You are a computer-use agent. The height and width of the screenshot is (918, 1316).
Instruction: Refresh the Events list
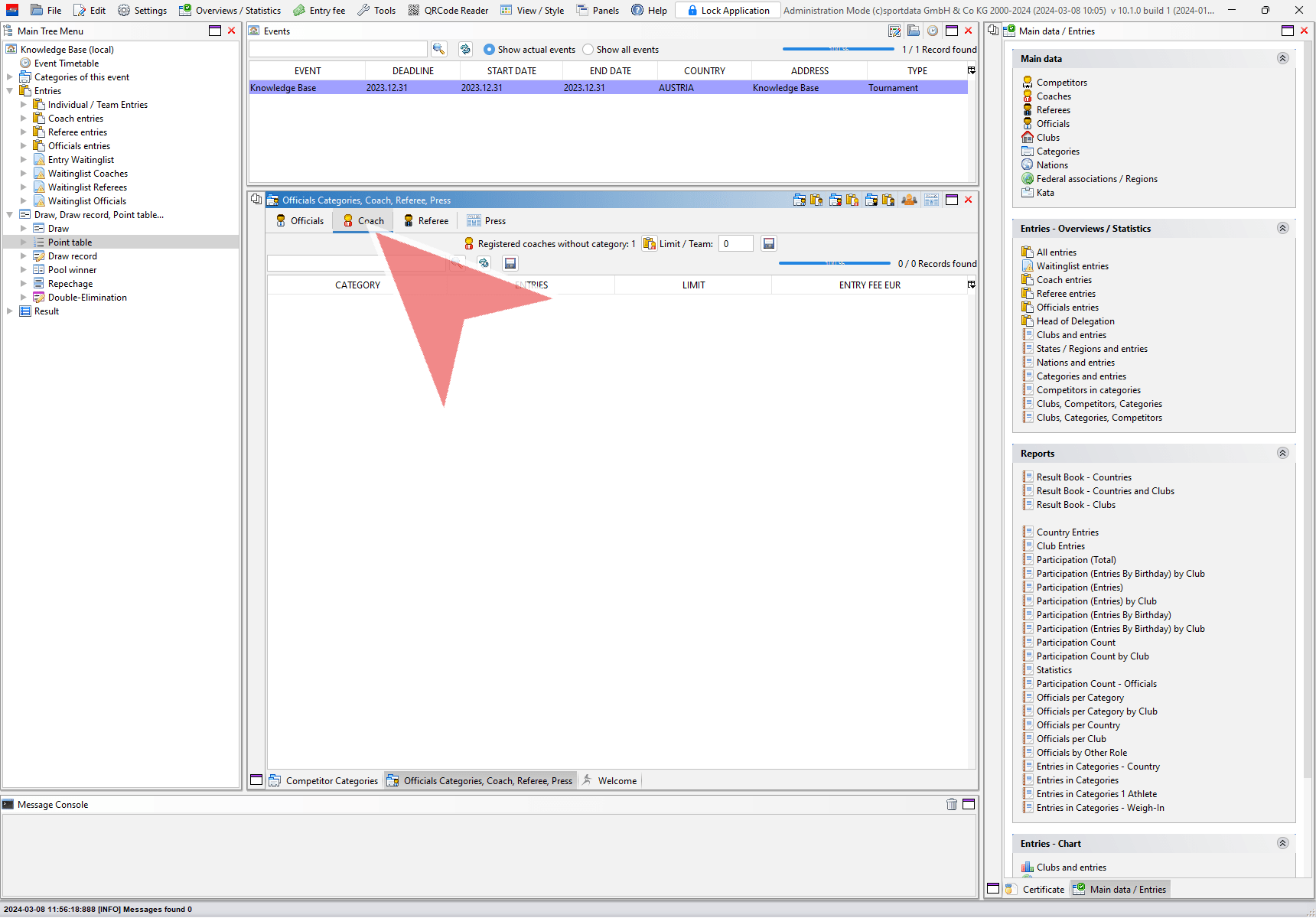point(465,49)
